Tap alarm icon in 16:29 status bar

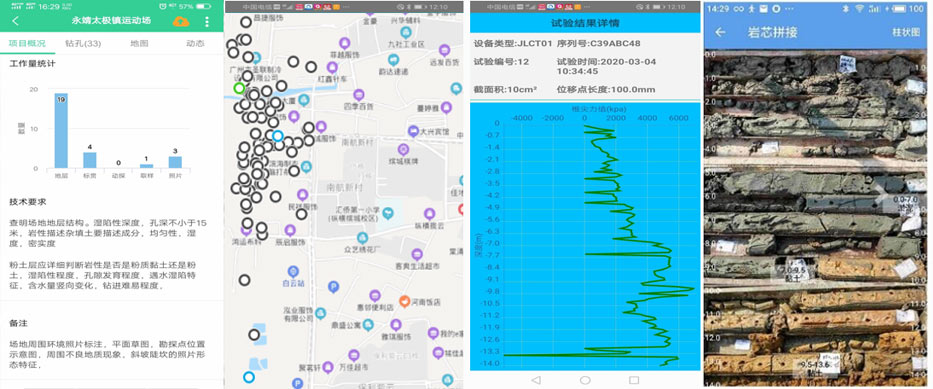(x=163, y=6)
